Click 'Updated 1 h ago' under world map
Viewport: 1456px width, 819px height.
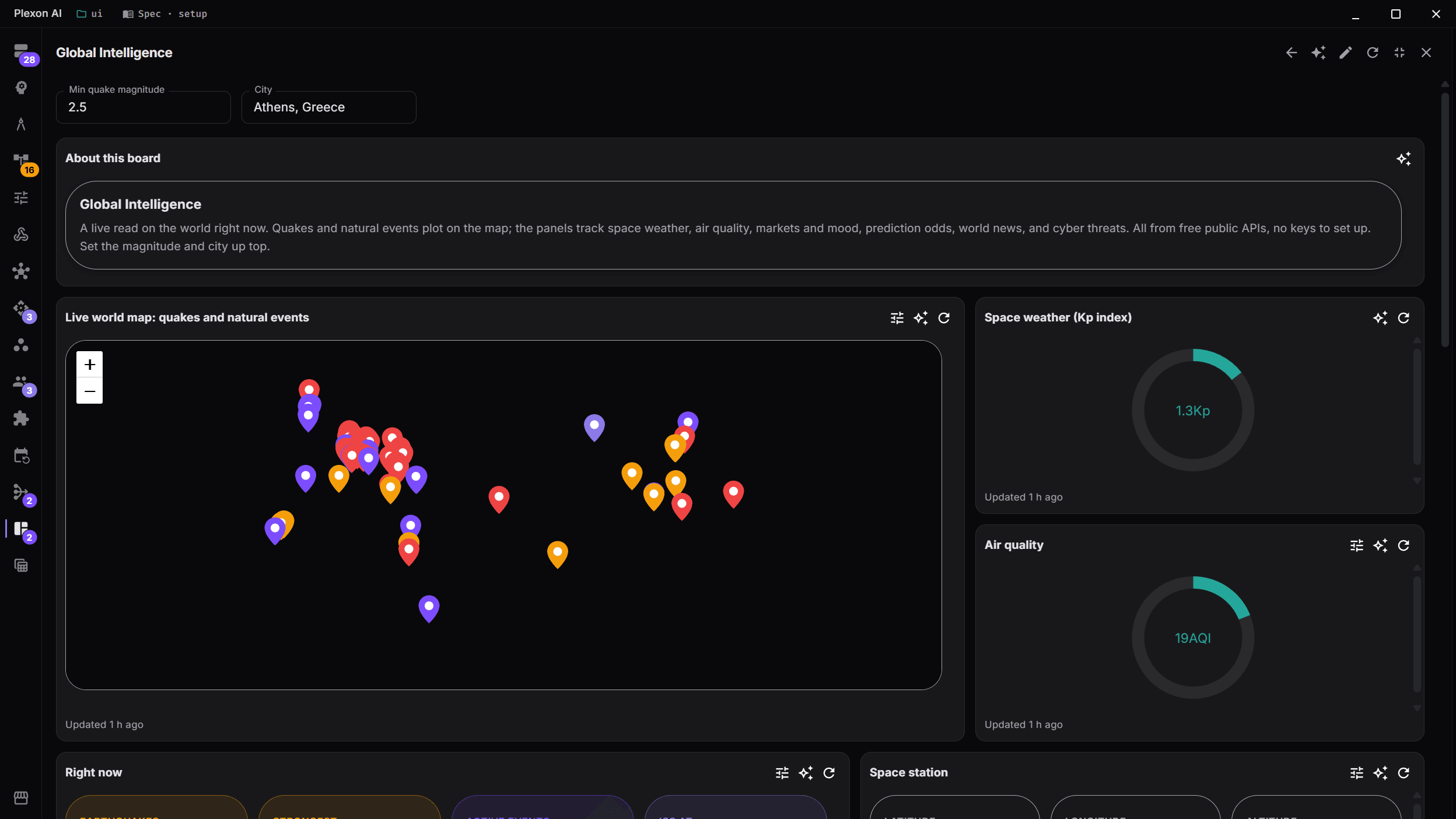click(104, 724)
